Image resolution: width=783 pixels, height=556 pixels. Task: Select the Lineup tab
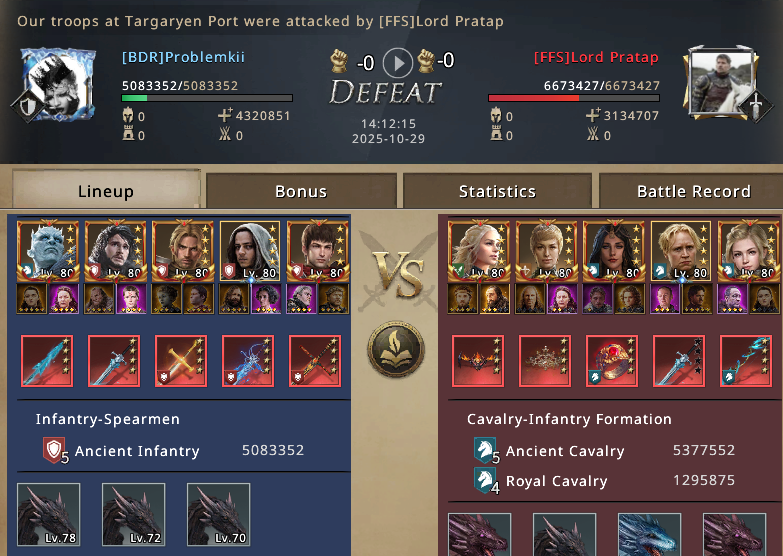click(106, 190)
